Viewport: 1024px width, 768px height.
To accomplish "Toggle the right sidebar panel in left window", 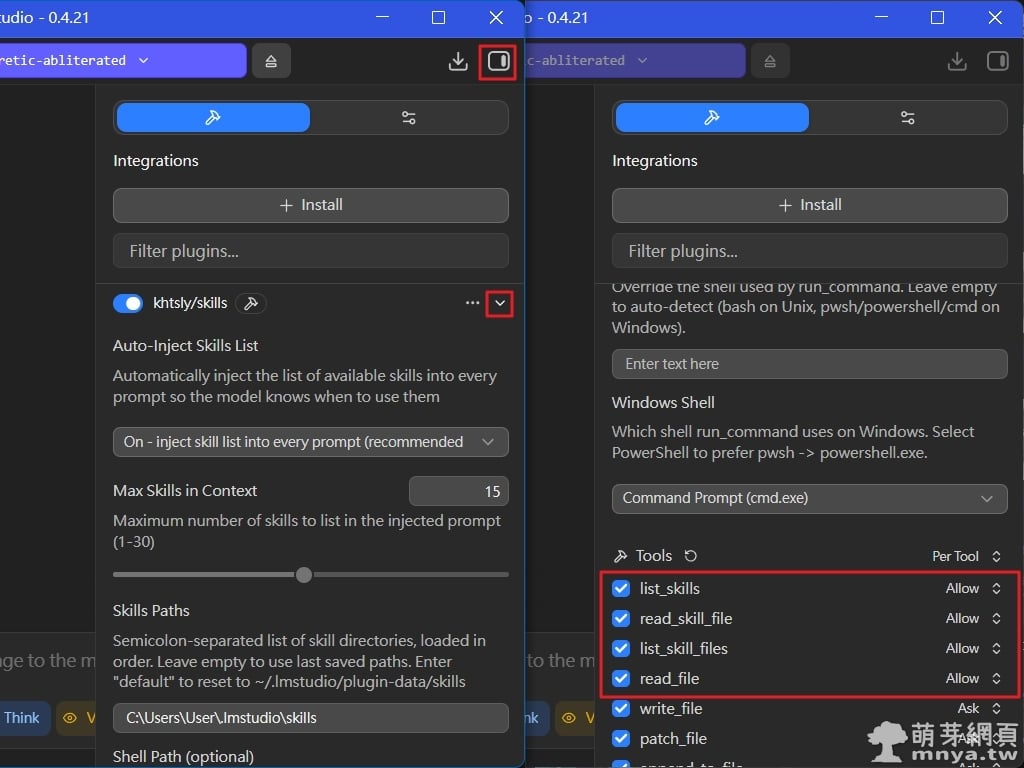I will (498, 61).
